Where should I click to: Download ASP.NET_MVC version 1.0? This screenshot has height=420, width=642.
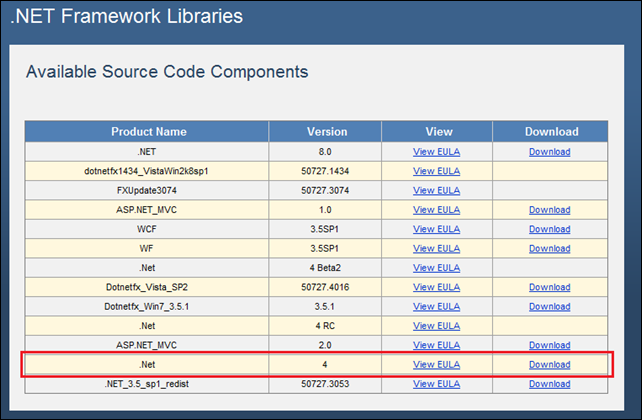[x=549, y=210]
